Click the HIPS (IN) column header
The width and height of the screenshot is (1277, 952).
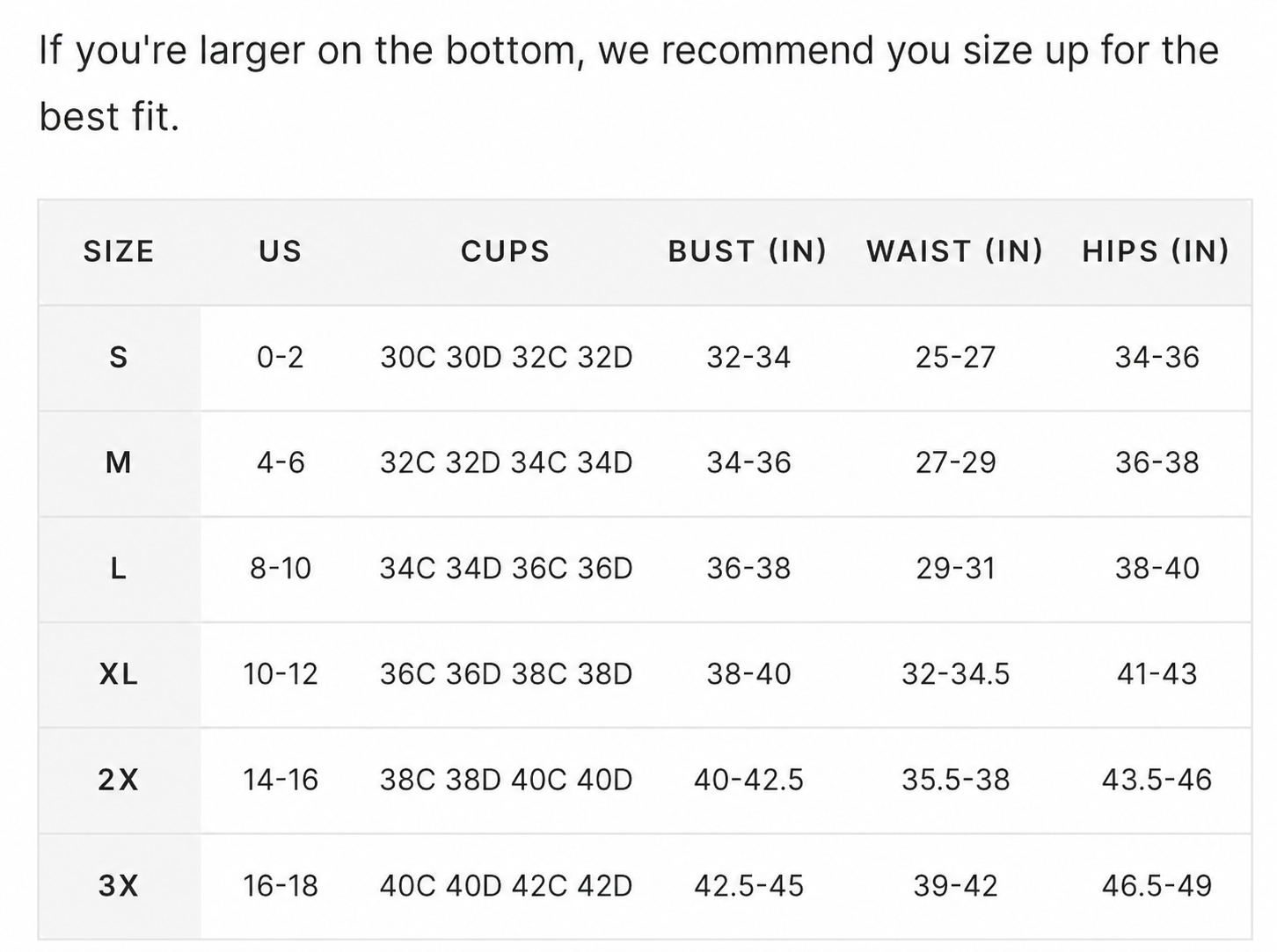point(1156,251)
